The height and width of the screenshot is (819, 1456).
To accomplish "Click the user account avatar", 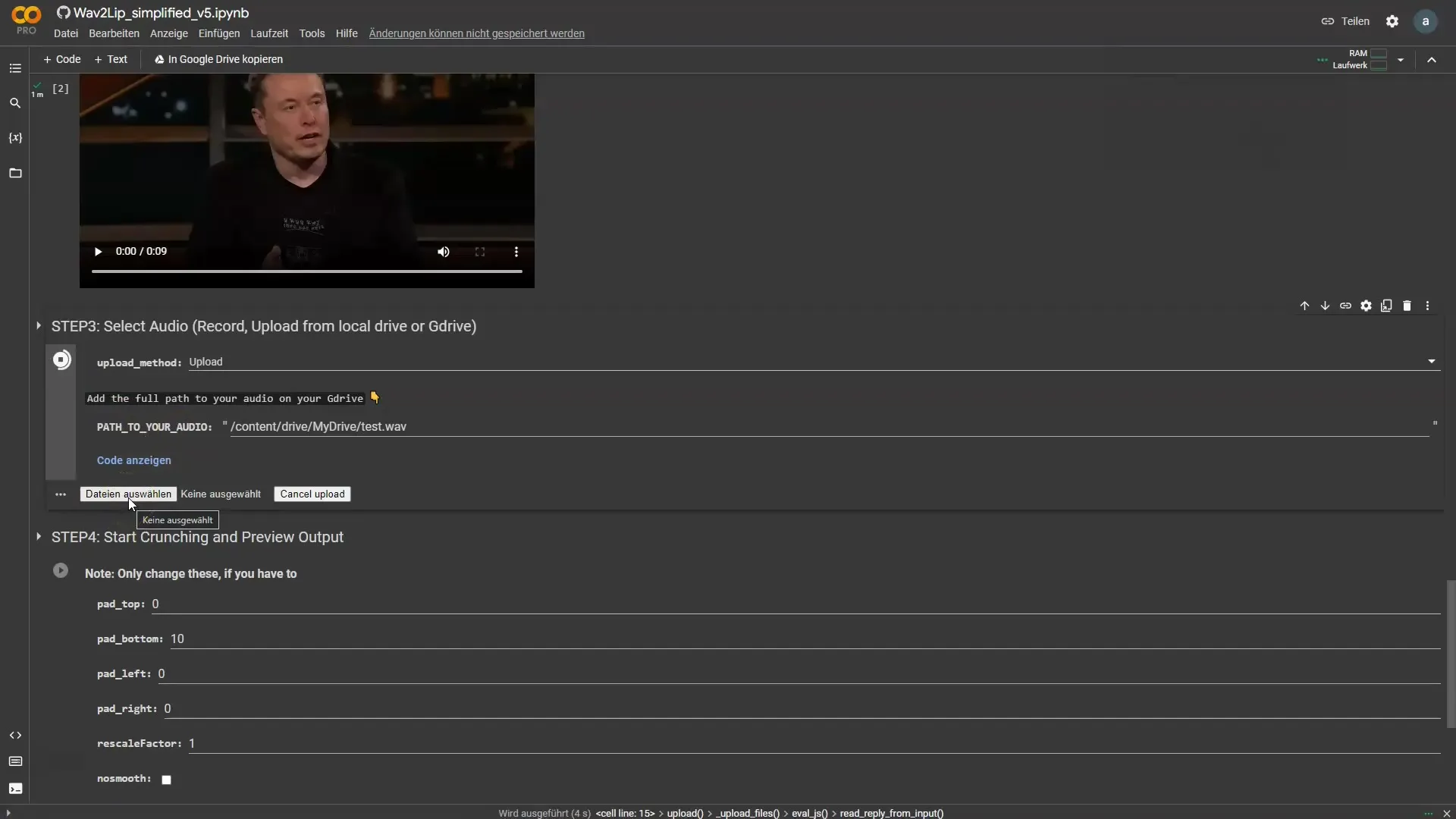I will coord(1426,21).
